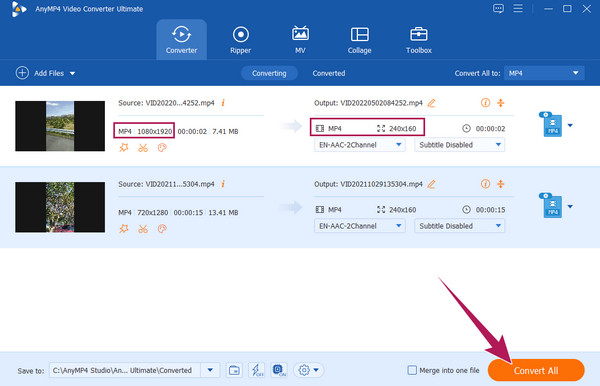Open the Ripper tab

240,40
